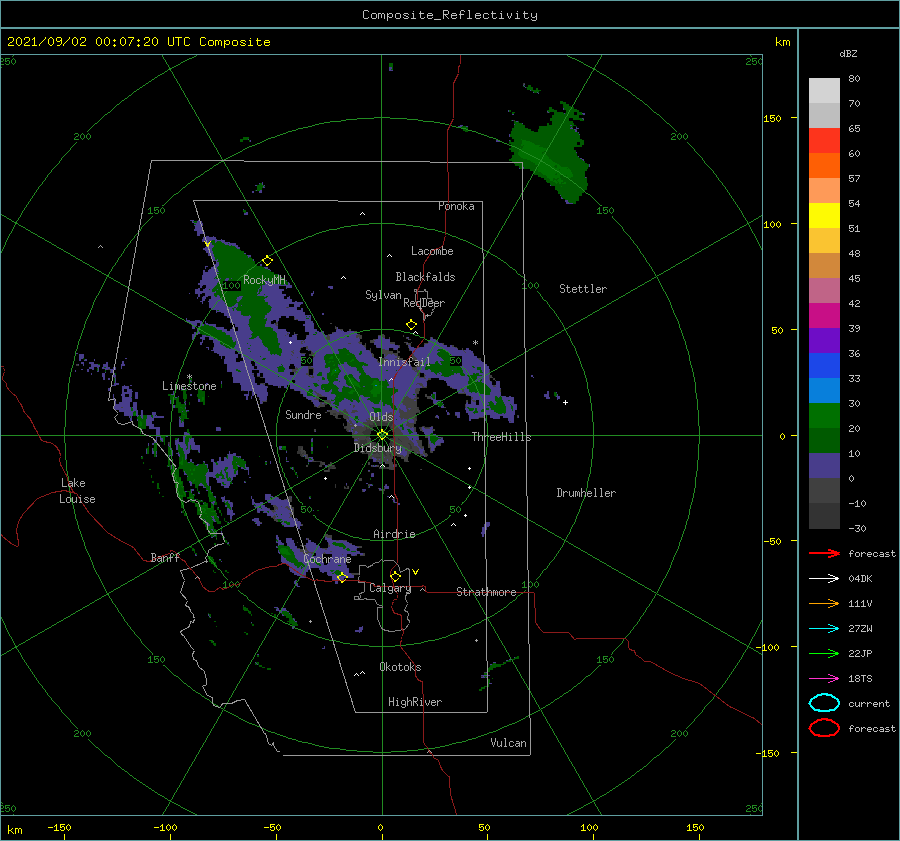Click the Olds town label
The width and height of the screenshot is (900, 841).
click(381, 417)
